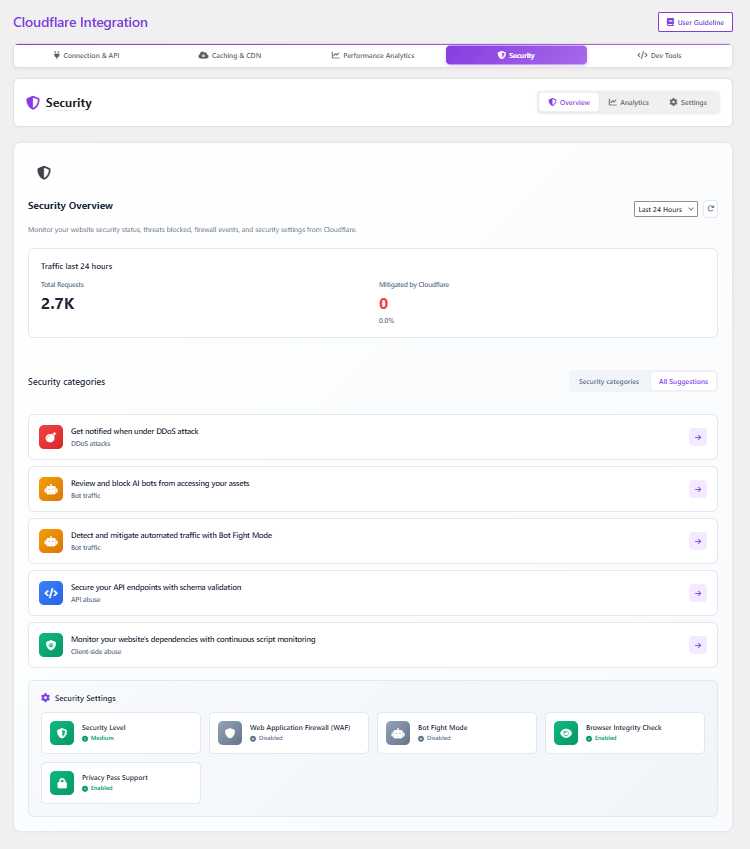Click the Medium status under Security Level
This screenshot has height=849, width=750.
coord(98,739)
